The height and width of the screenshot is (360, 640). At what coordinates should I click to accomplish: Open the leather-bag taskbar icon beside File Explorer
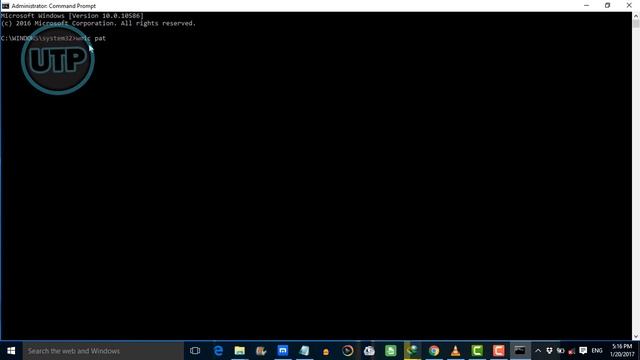pyautogui.click(x=261, y=351)
